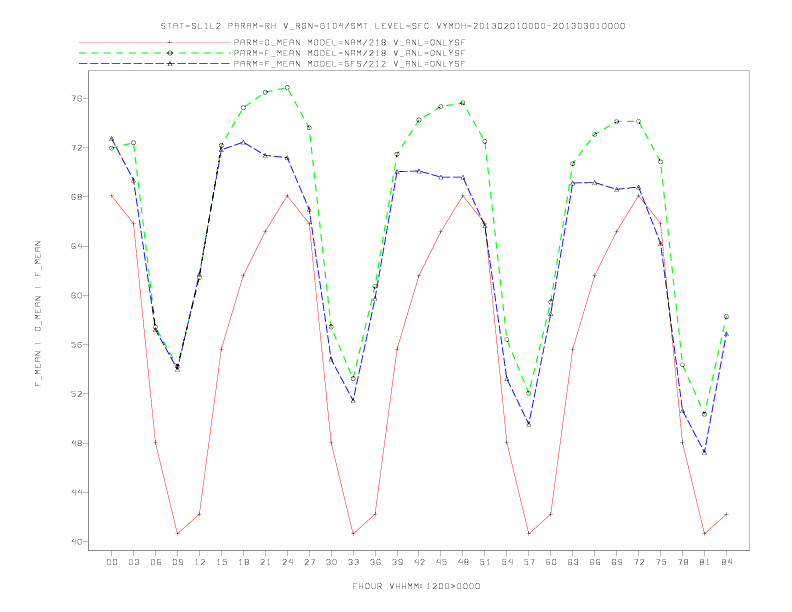Click the x-axis title FHOUR VHHMM=1200>0000
Viewport: 792px width, 612px height.
click(x=416, y=586)
